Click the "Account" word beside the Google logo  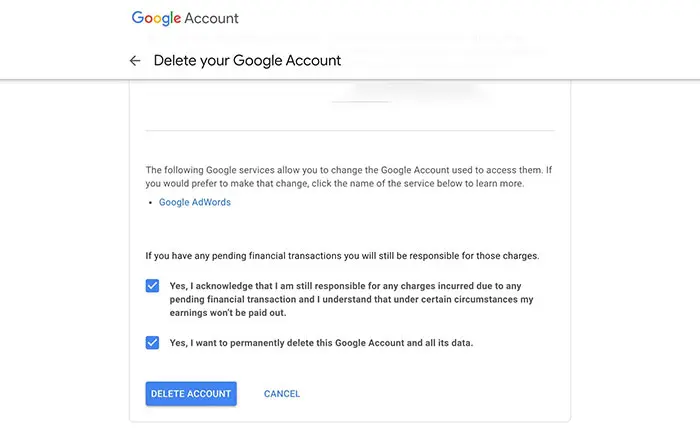(x=211, y=18)
